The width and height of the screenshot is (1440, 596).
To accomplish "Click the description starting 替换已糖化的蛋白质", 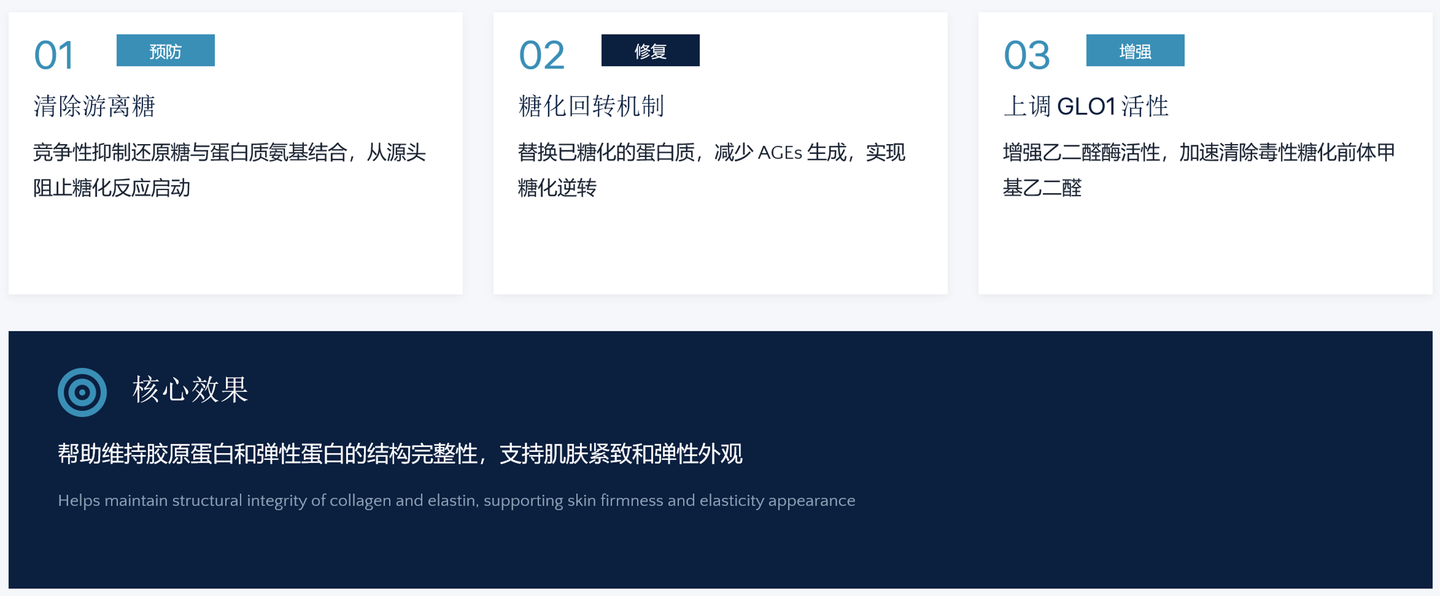I will 712,170.
